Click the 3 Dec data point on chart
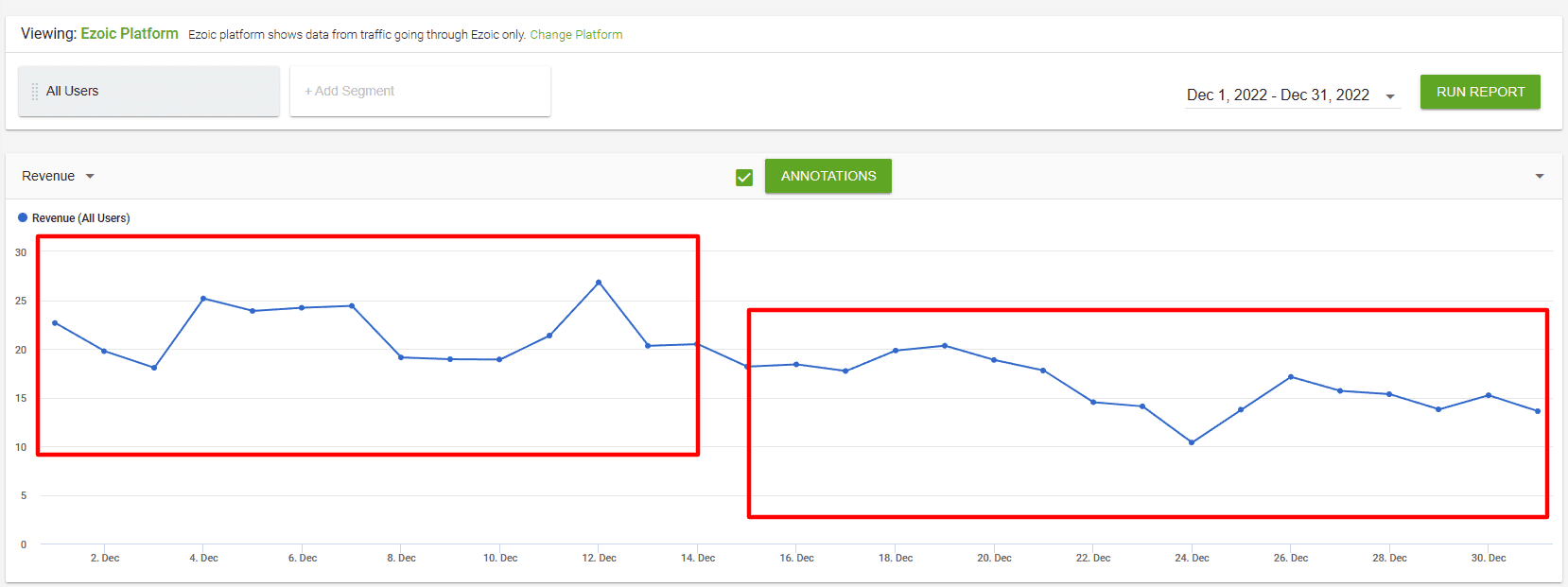 point(154,368)
